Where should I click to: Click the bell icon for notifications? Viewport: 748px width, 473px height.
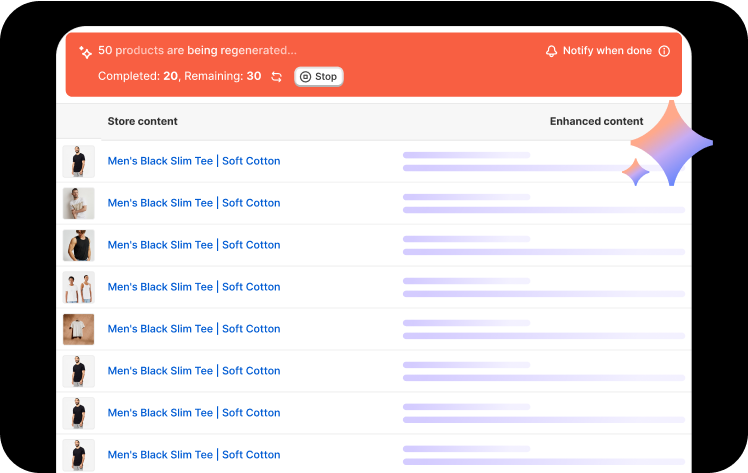551,51
